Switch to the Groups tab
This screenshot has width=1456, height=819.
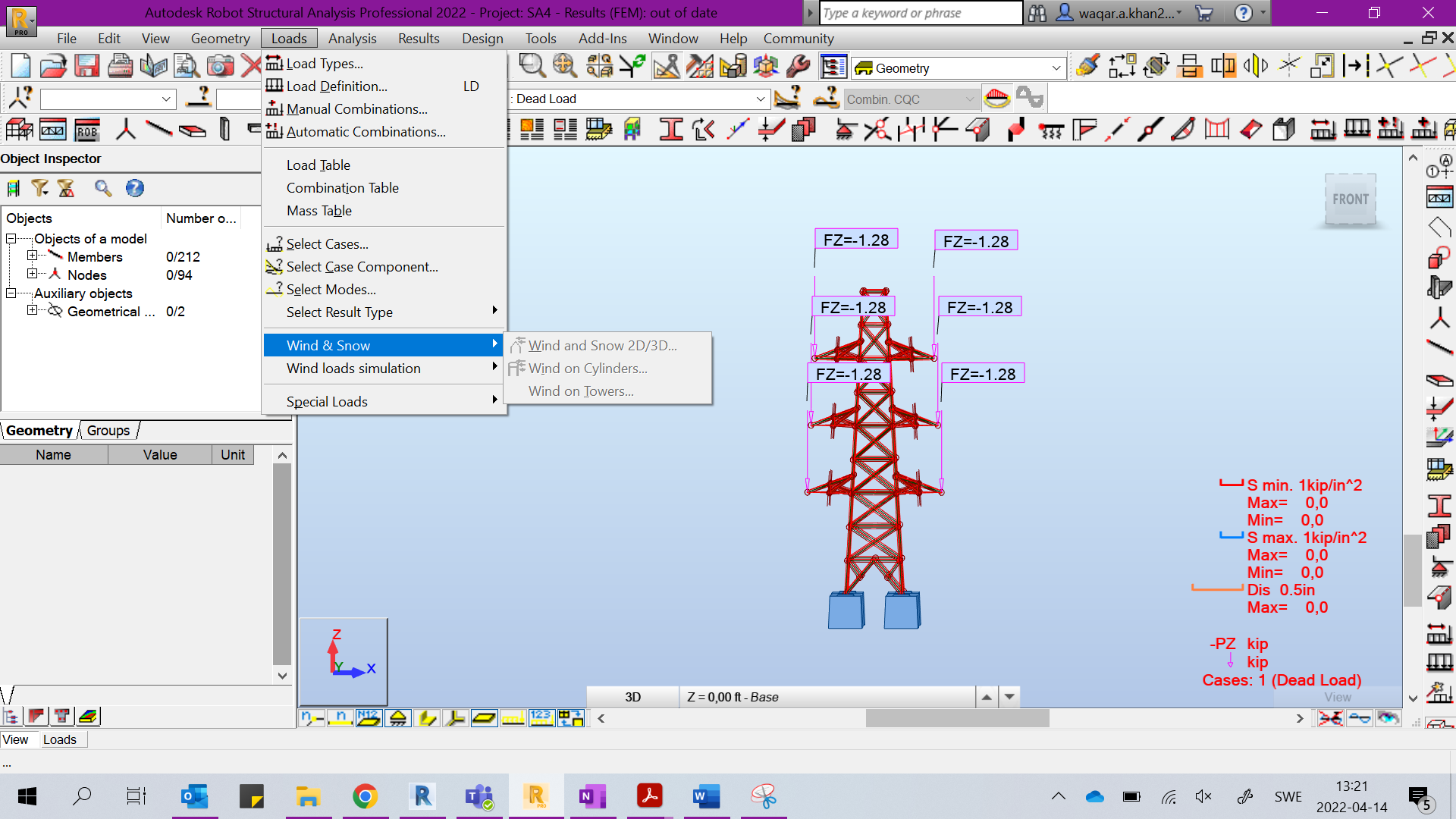point(107,430)
